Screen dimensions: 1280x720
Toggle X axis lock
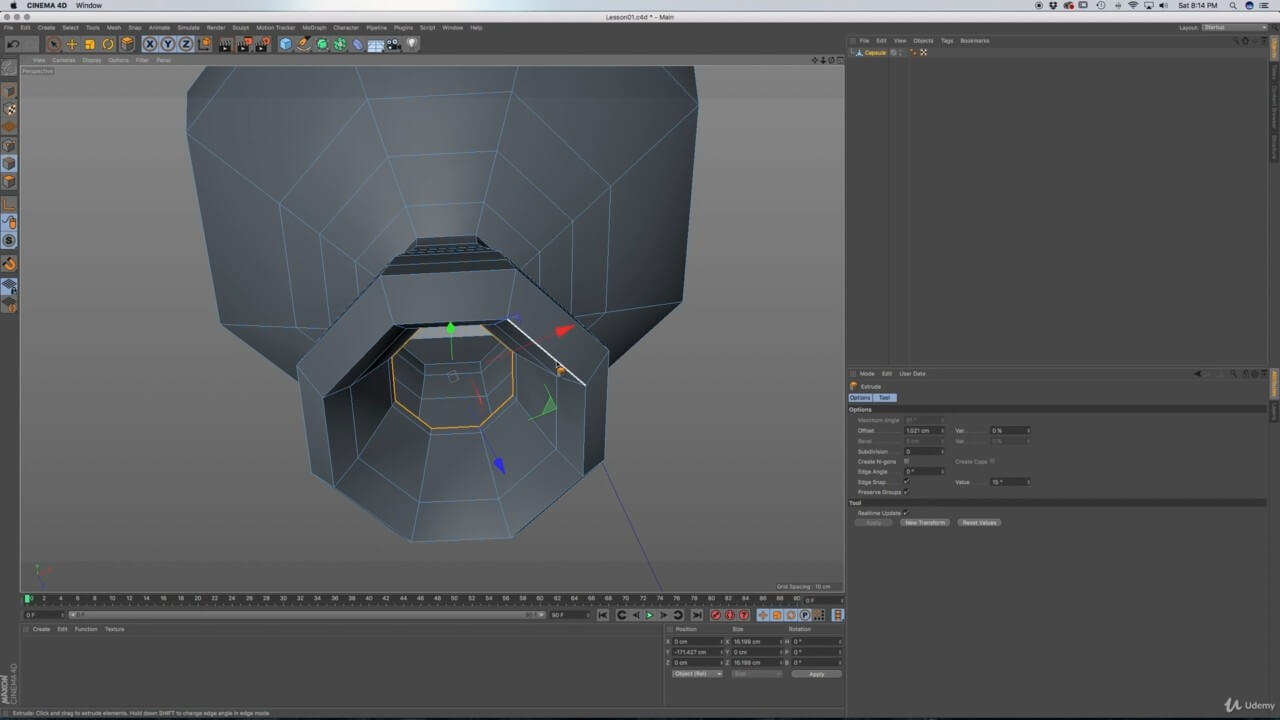(x=150, y=44)
